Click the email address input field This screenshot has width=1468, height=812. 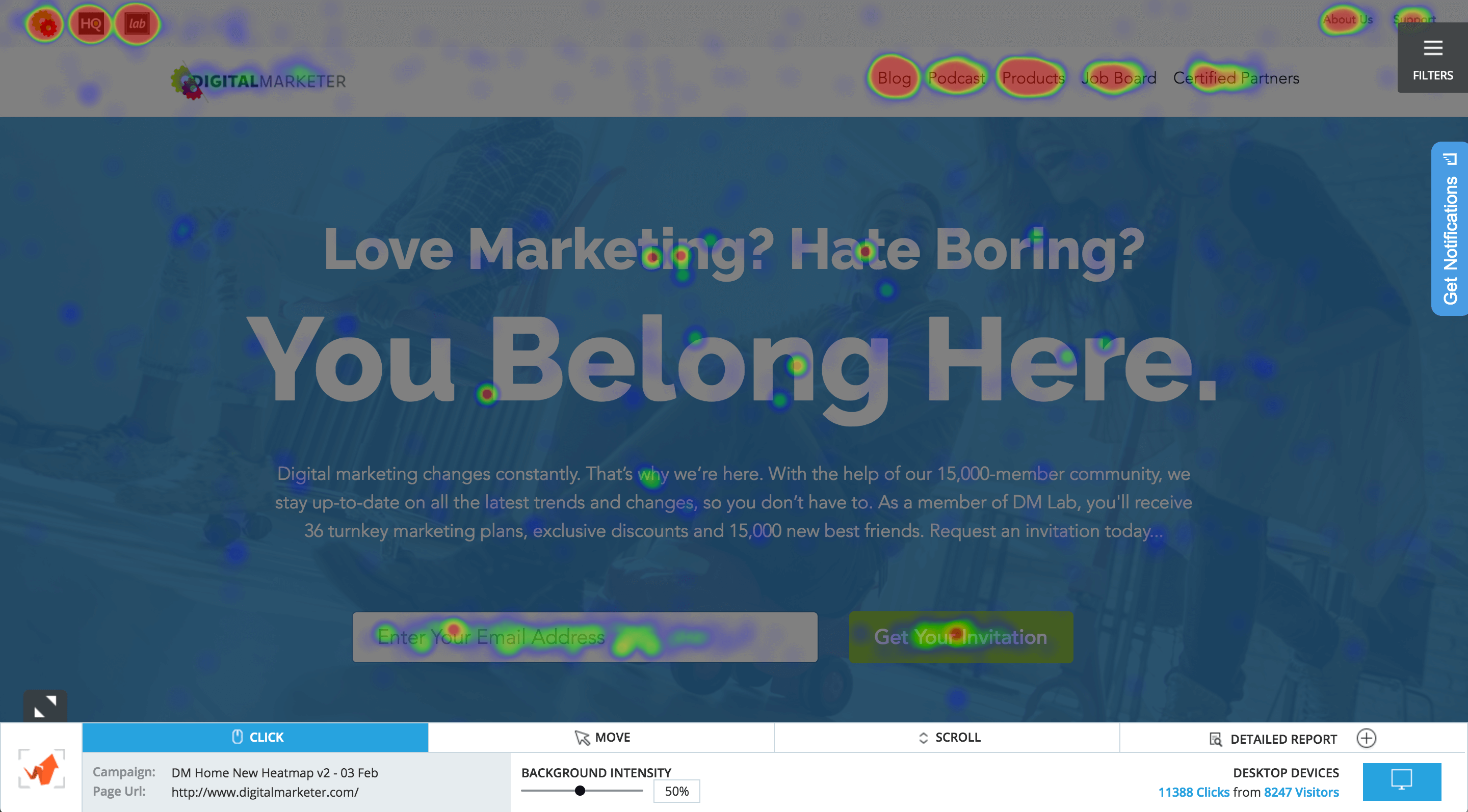click(585, 637)
